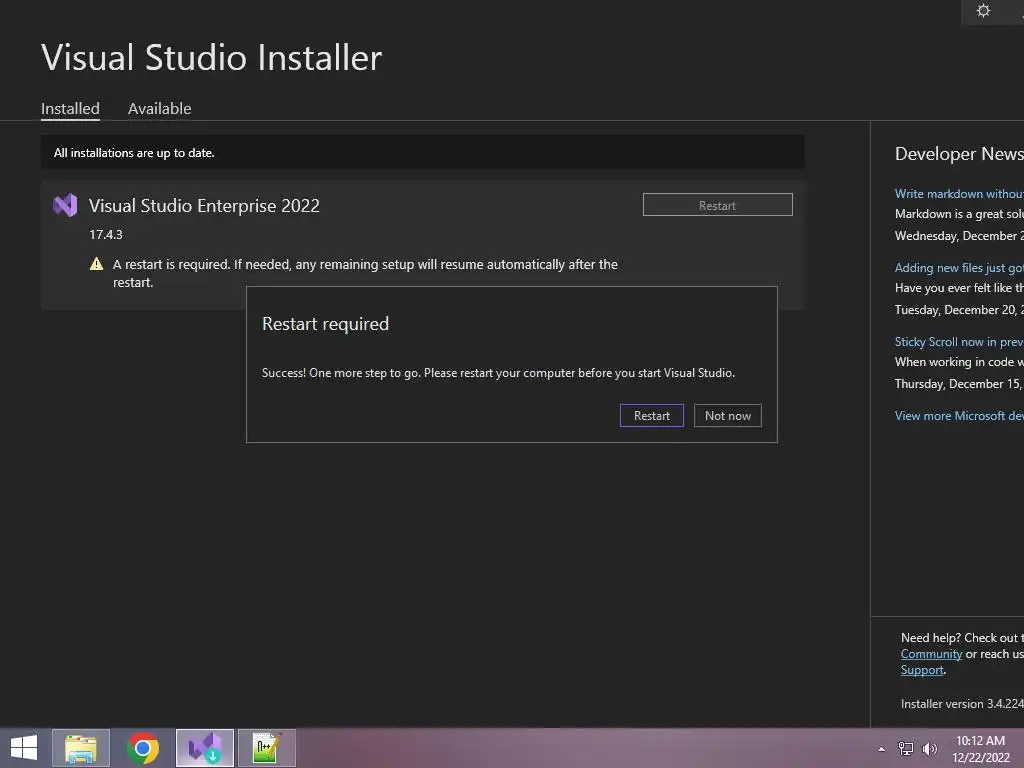Open the taskbar clock showing 10:12 AM
Image resolution: width=1024 pixels, height=768 pixels.
980,748
